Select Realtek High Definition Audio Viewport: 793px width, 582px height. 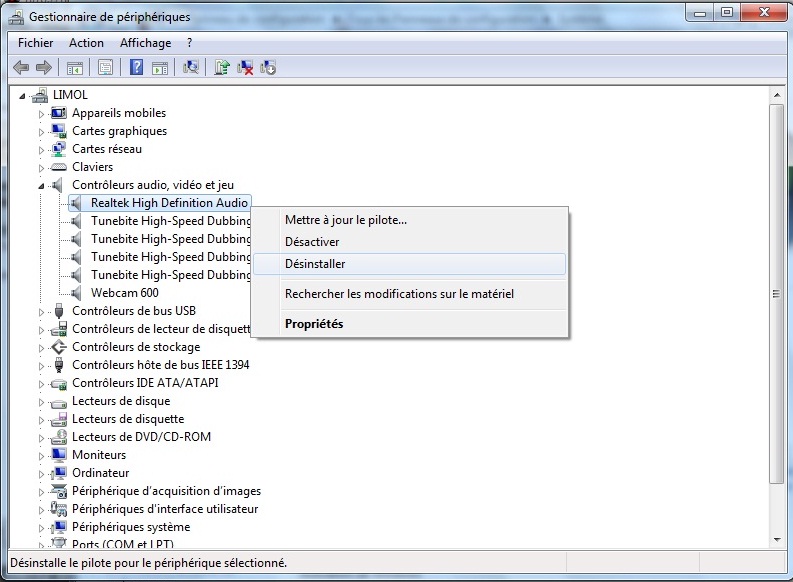169,203
